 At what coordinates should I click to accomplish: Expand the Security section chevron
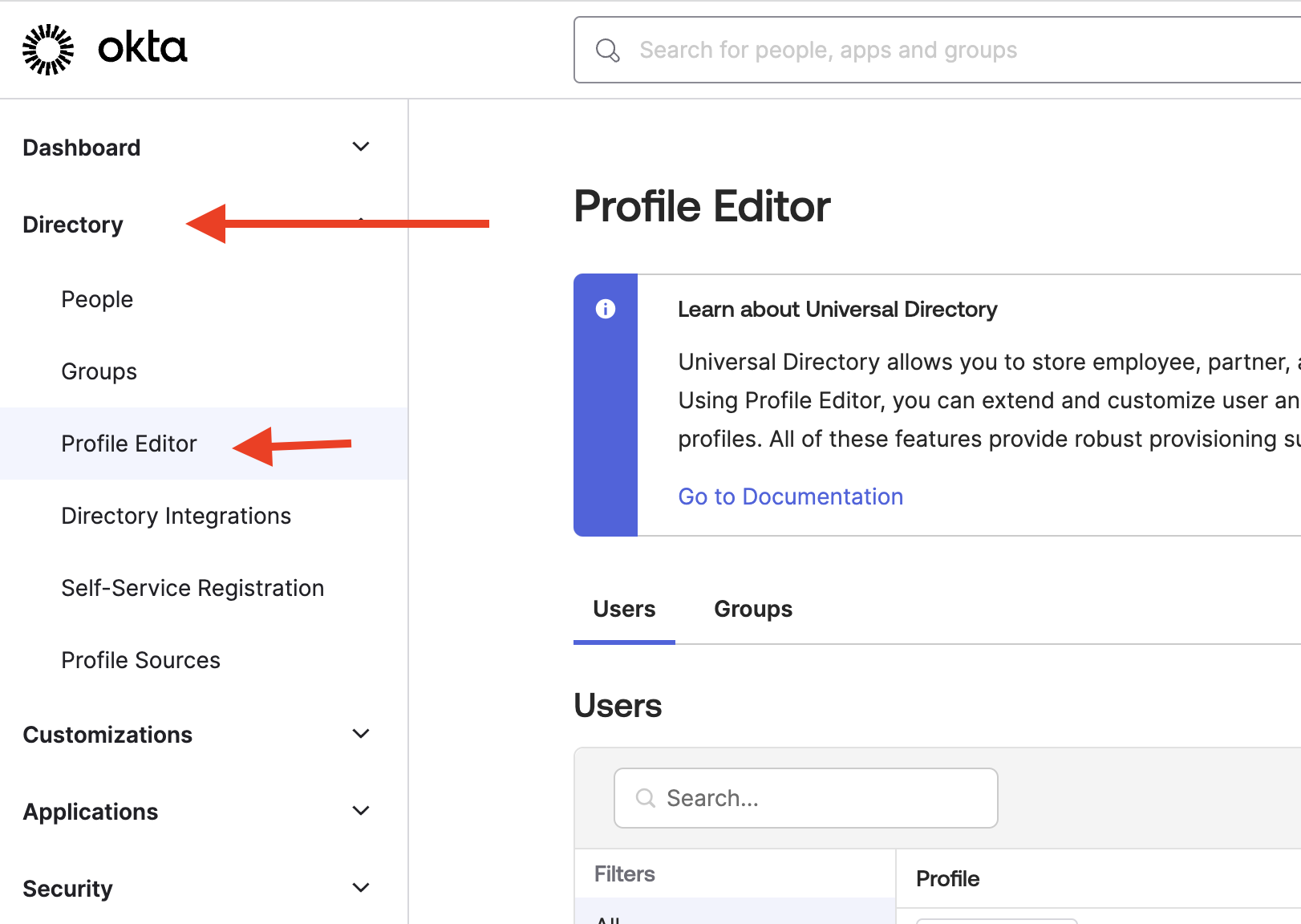(x=361, y=888)
